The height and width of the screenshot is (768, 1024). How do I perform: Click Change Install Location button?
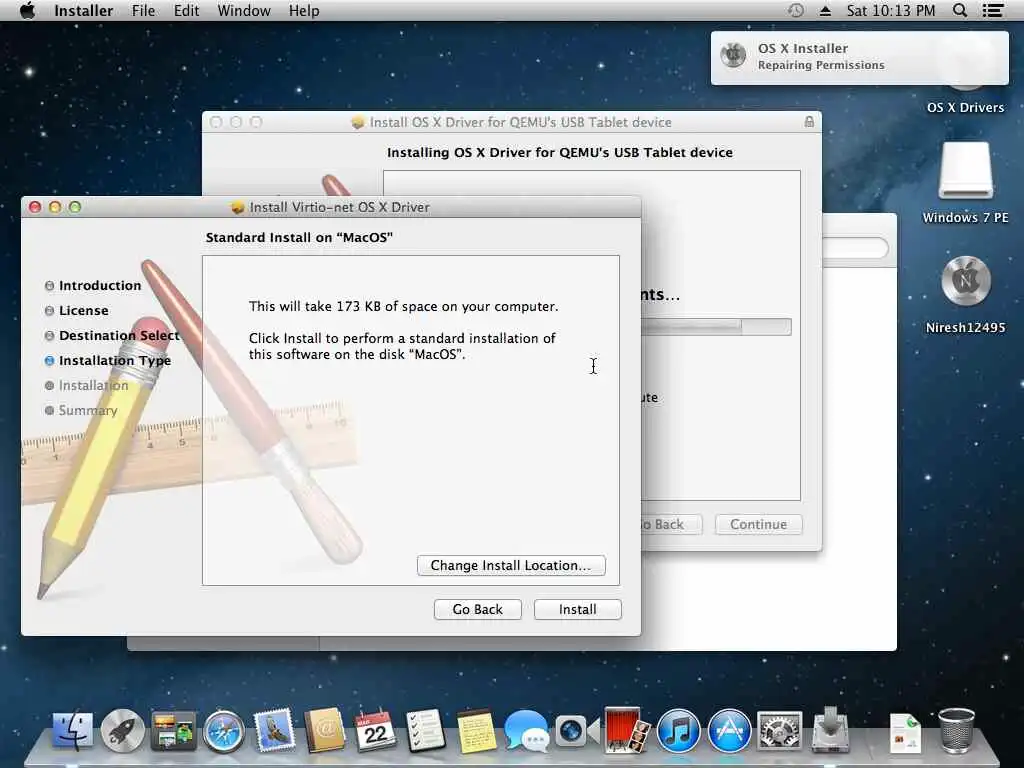(511, 566)
